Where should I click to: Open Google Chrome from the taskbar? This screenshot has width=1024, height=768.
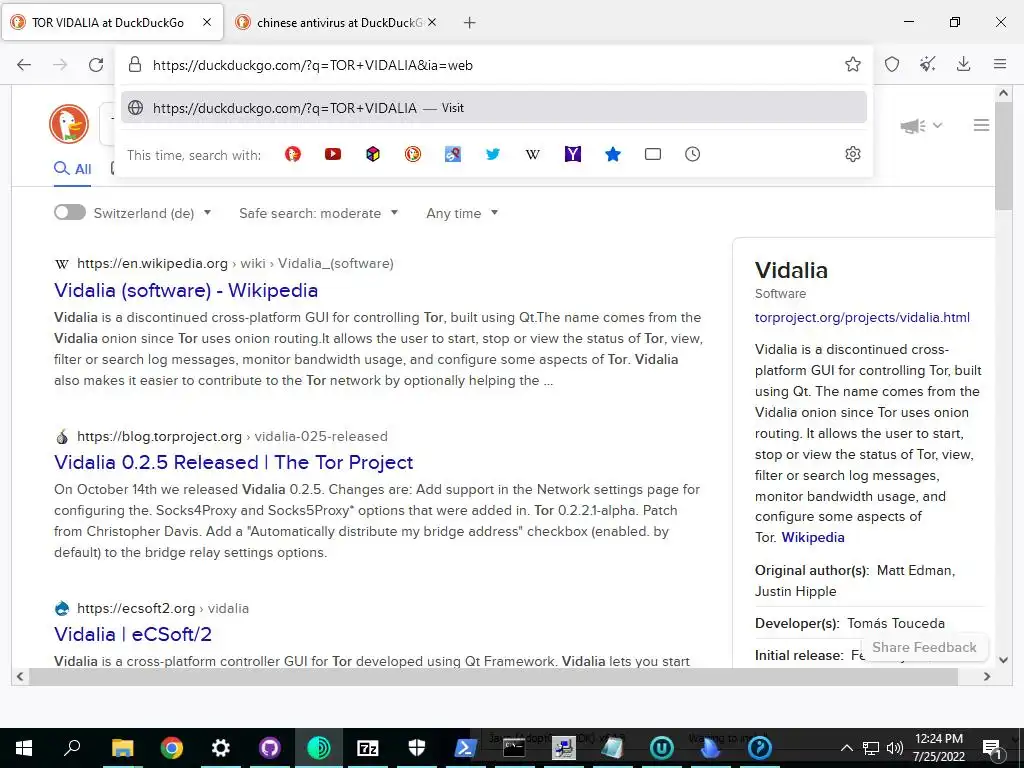click(x=172, y=747)
